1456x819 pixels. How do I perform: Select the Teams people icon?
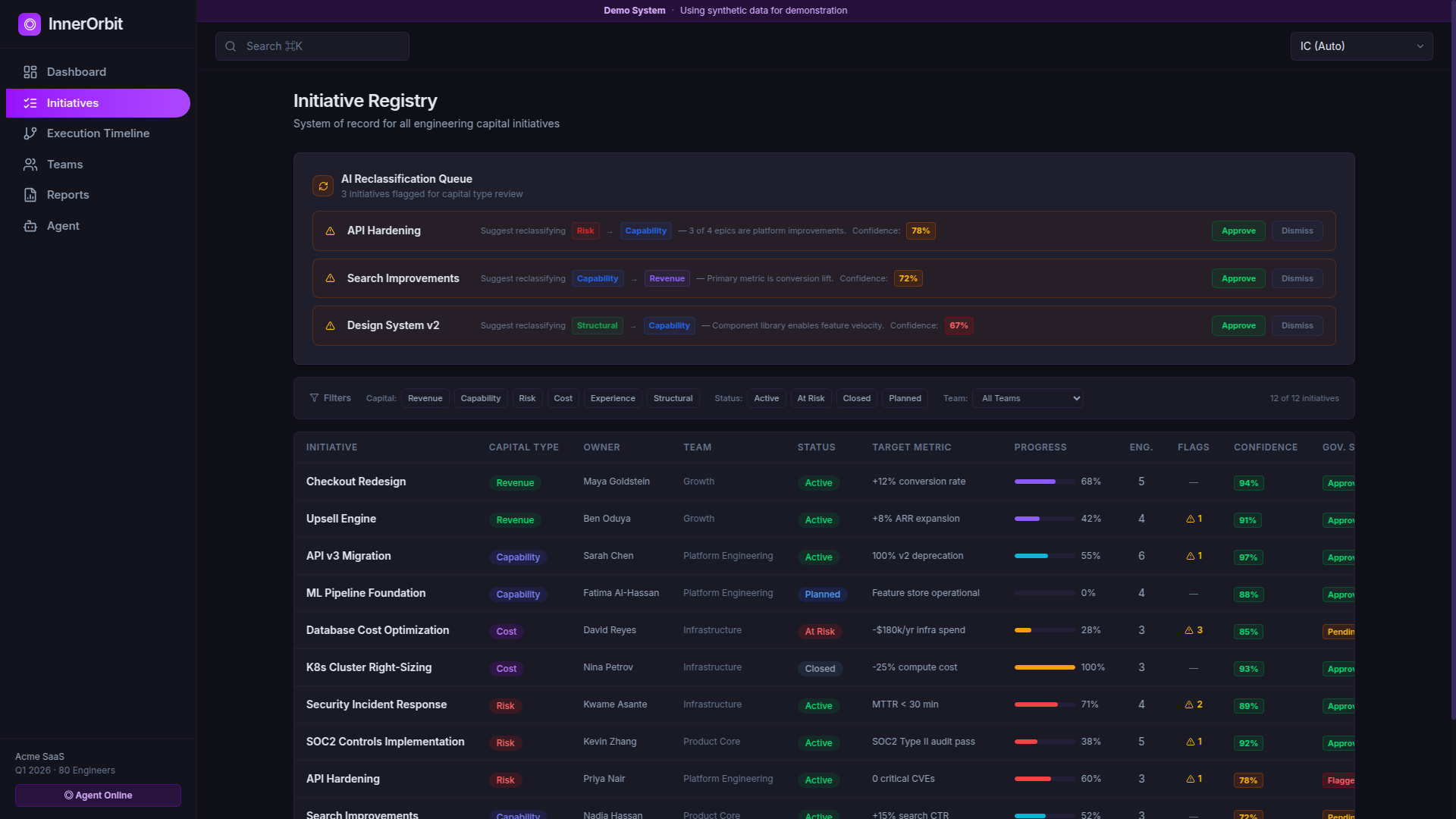click(x=30, y=165)
